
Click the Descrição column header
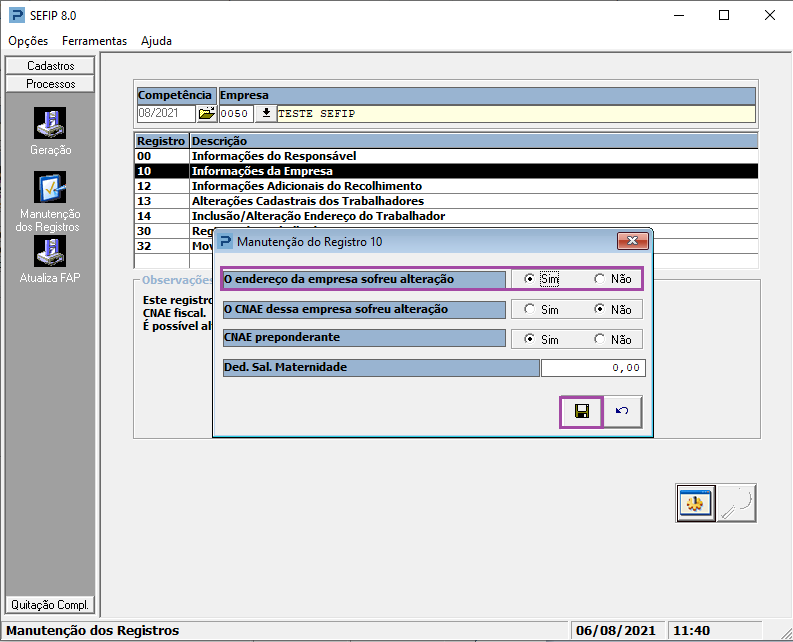pos(474,141)
